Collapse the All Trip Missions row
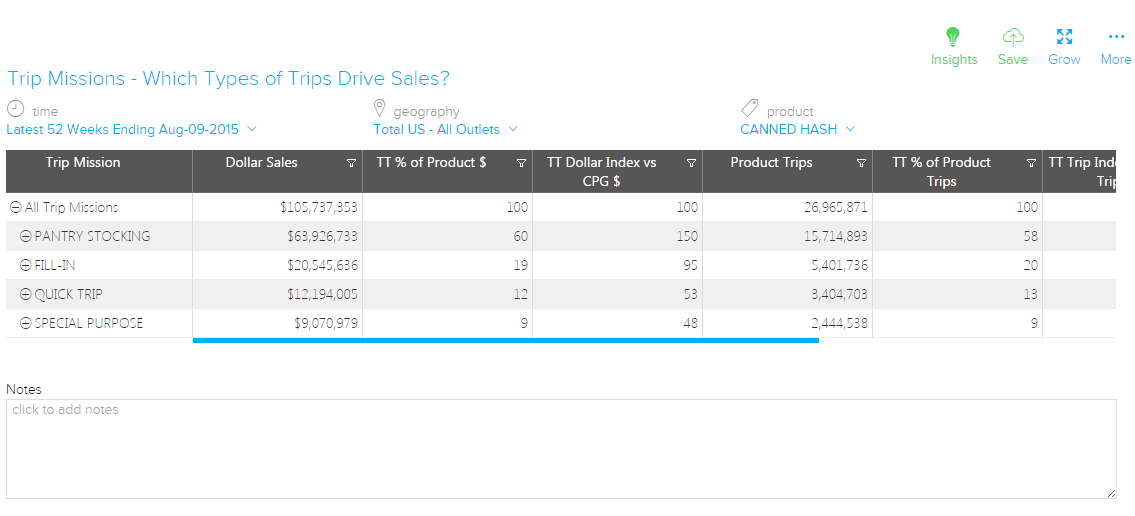Screen dimensions: 1135x516 [x=16, y=208]
